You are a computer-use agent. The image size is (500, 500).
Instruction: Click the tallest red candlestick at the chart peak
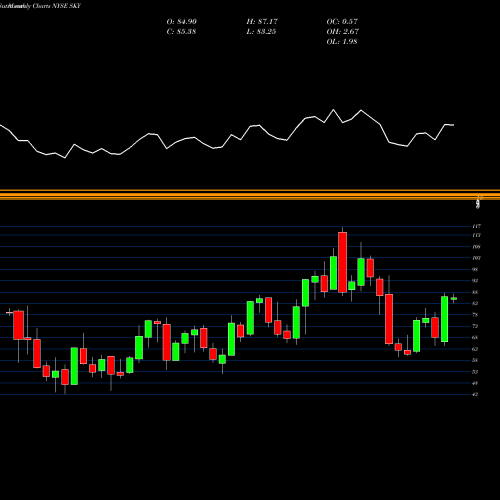pos(342,262)
